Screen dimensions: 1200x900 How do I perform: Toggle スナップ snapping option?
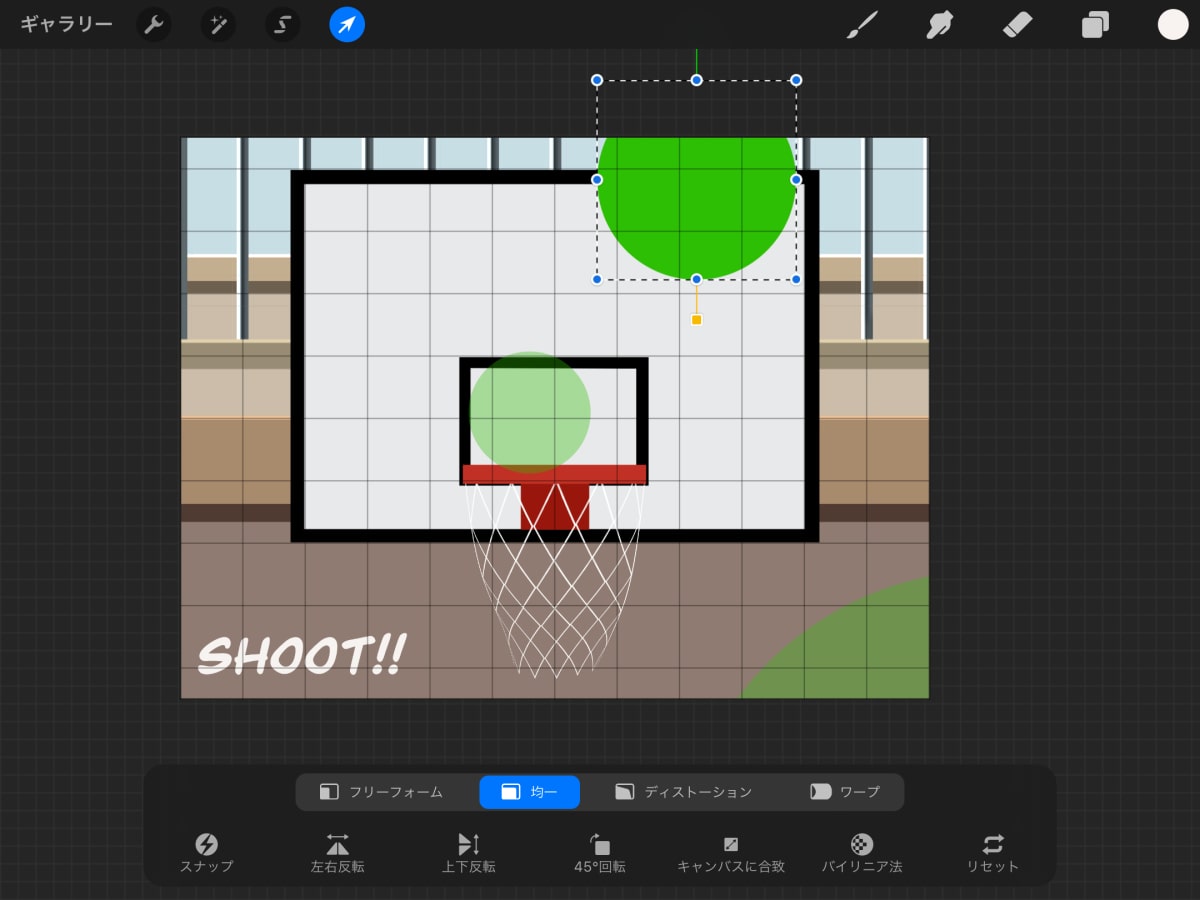coord(207,853)
